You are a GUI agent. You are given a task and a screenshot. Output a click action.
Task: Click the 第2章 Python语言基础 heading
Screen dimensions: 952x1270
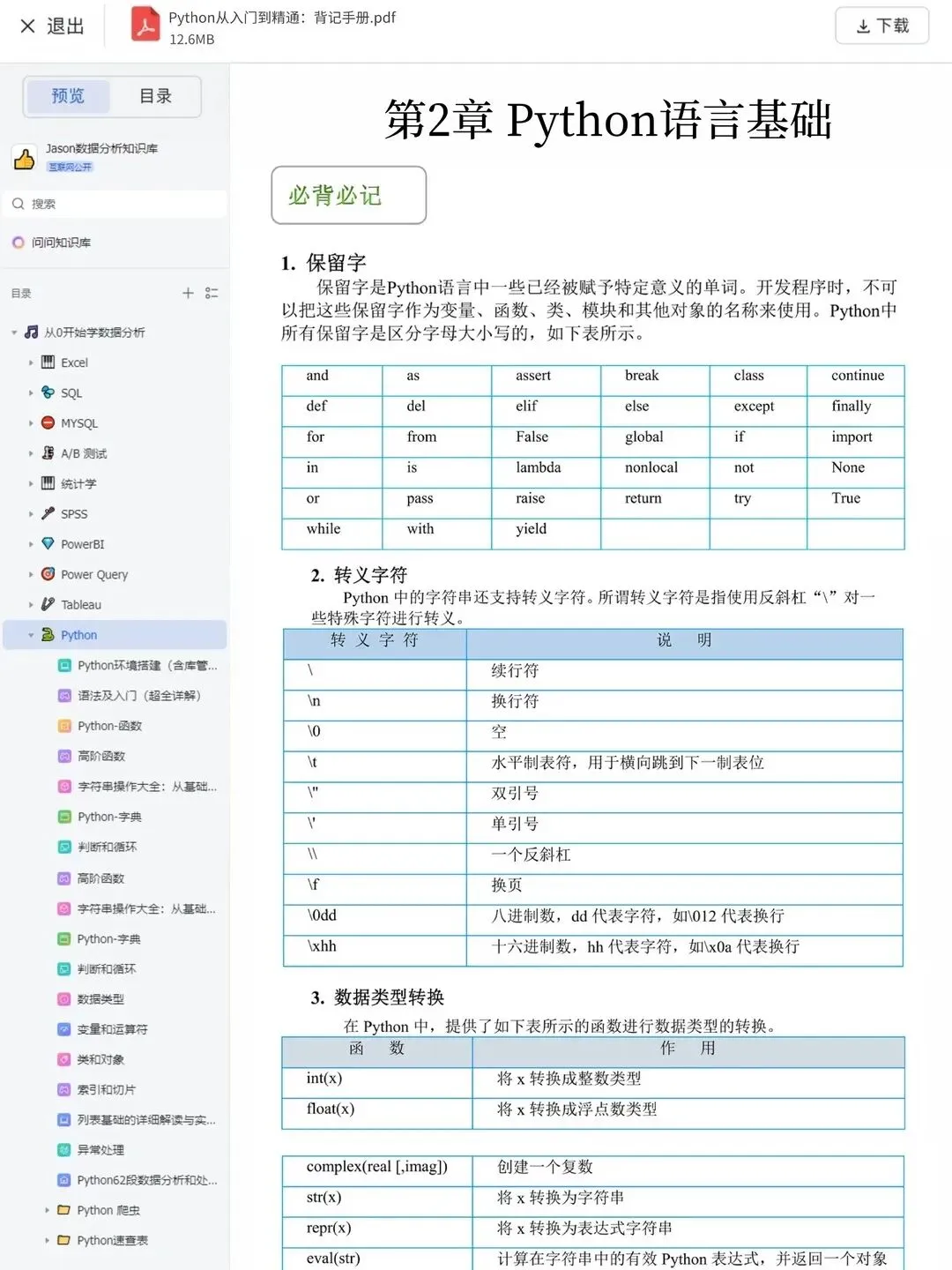(608, 120)
